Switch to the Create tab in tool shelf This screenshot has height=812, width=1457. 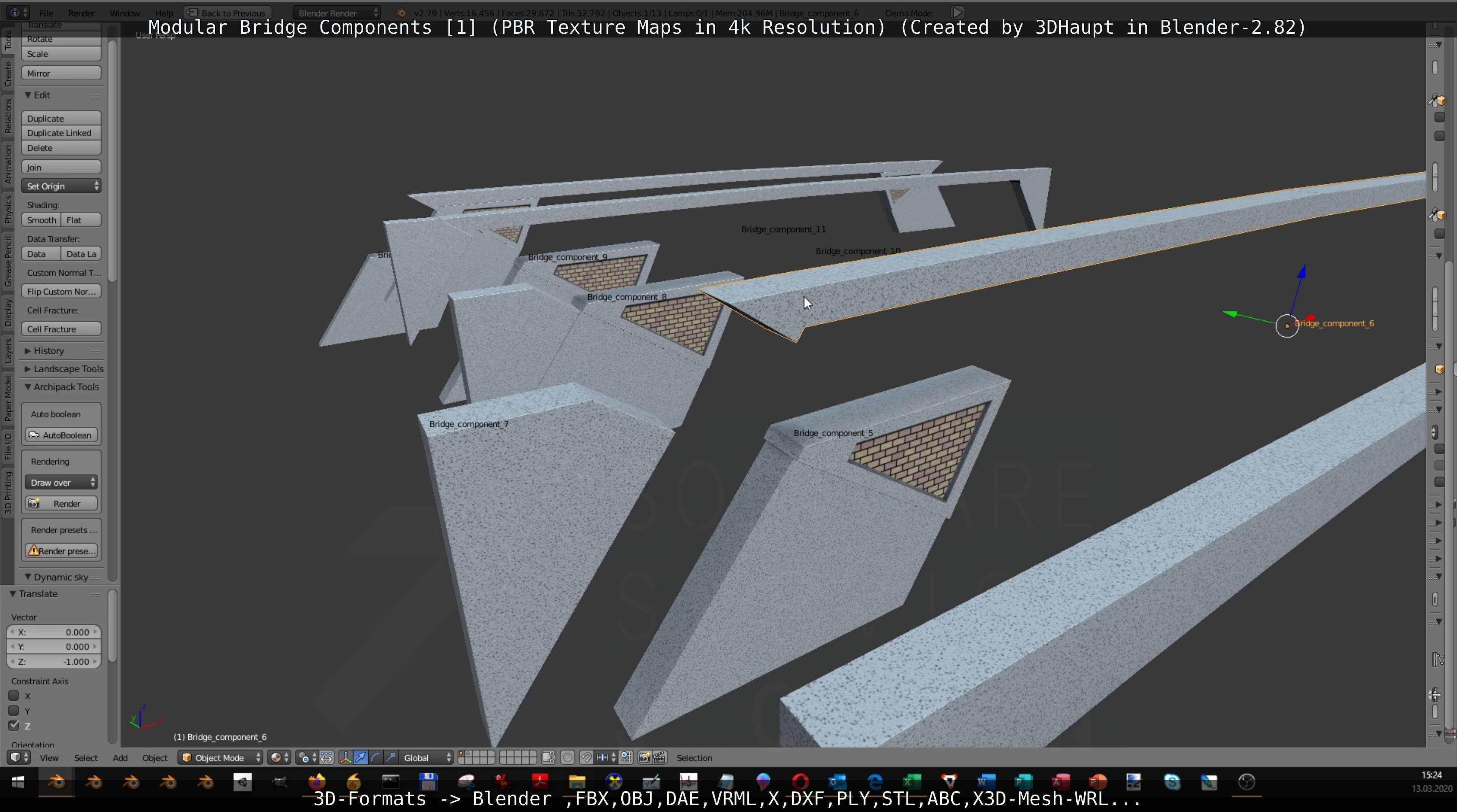pos(8,74)
